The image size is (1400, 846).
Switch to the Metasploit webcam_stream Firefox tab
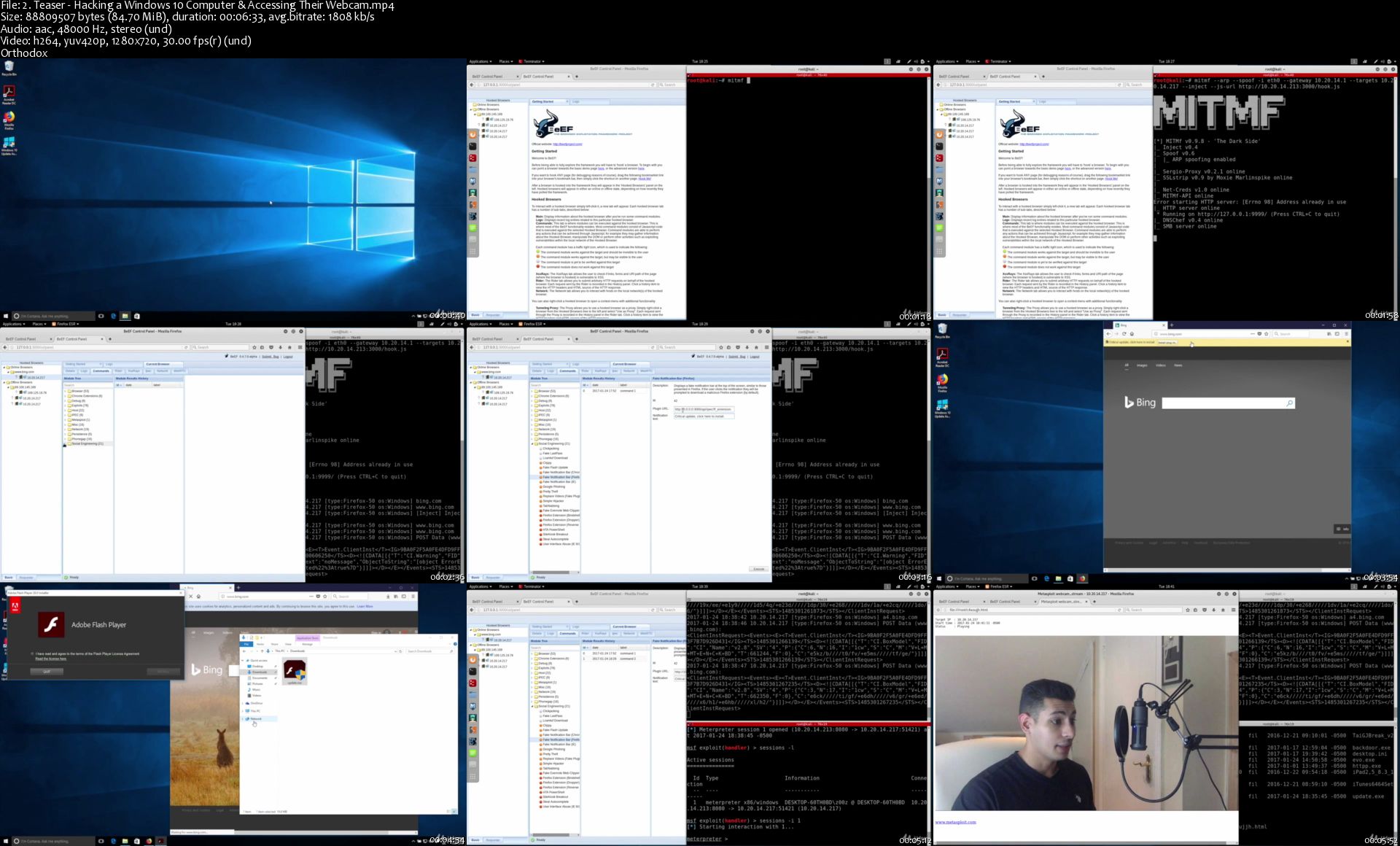[x=1061, y=602]
